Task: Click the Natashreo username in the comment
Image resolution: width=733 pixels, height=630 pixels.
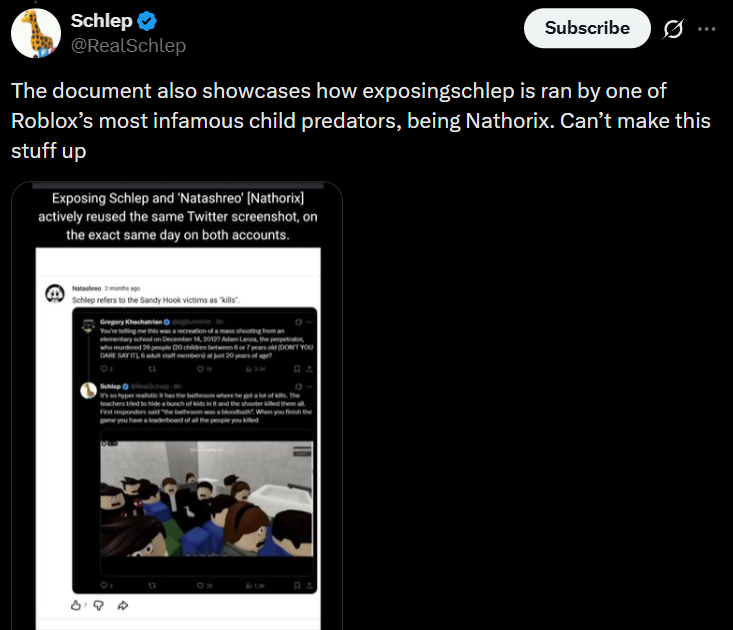Action: (x=88, y=287)
